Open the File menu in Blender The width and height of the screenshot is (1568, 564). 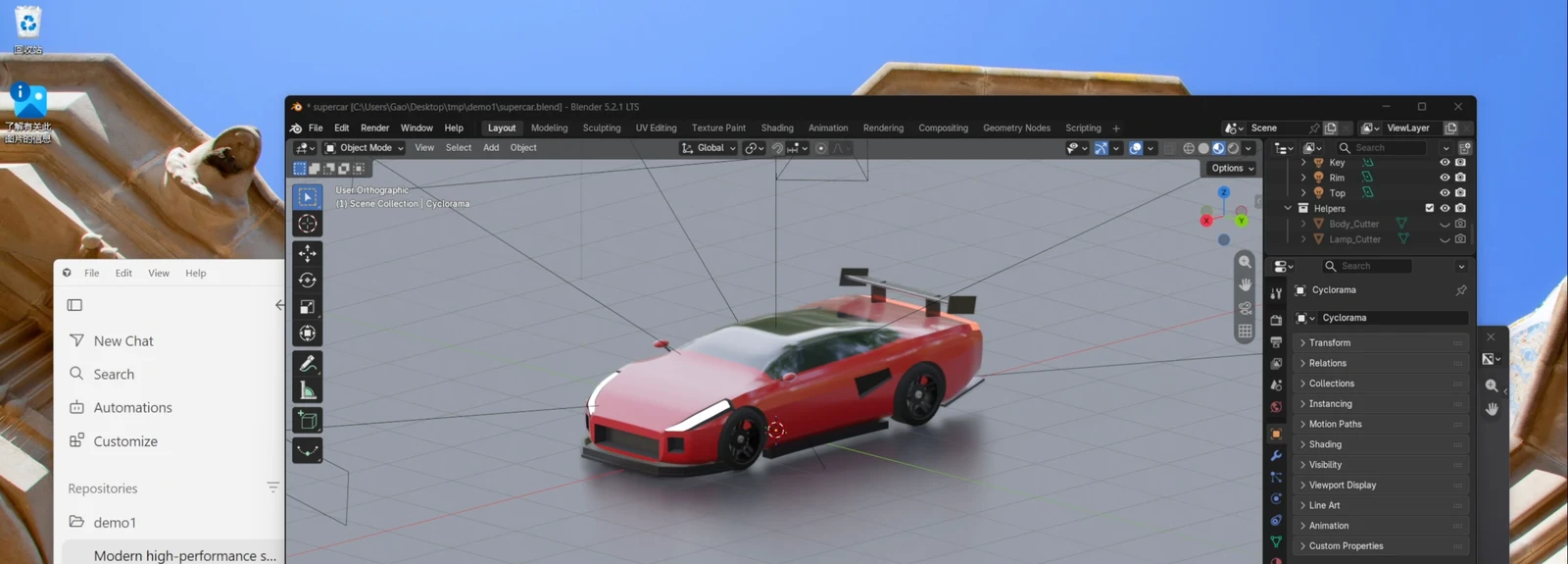tap(316, 128)
